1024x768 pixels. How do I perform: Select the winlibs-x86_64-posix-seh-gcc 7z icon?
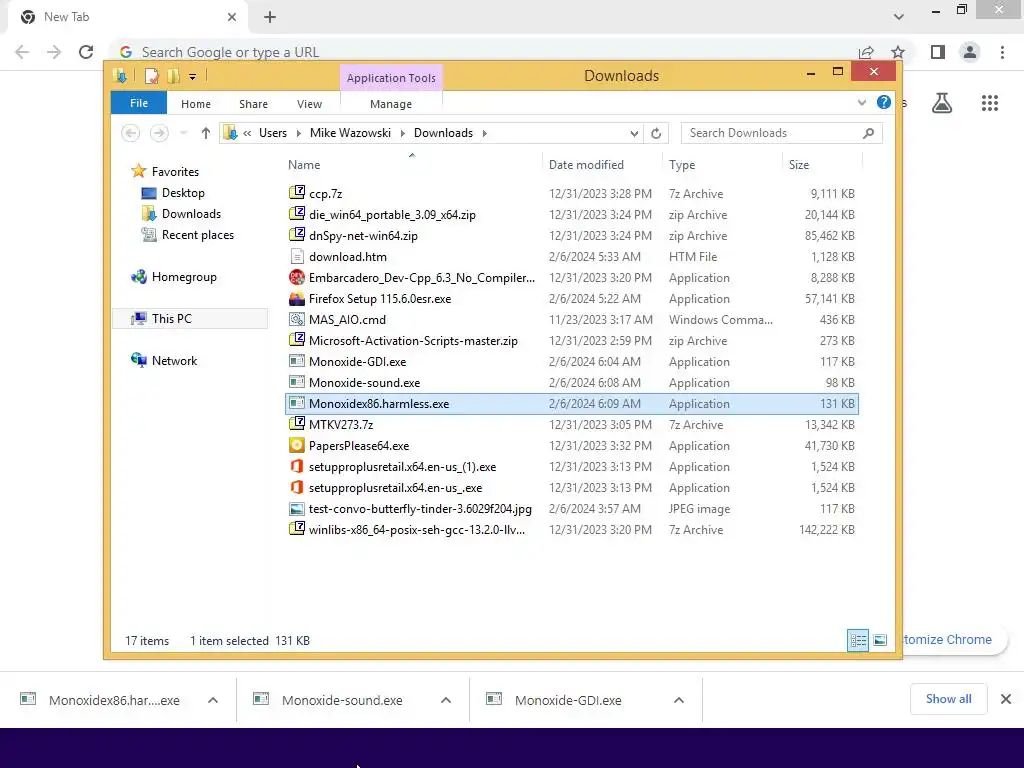coord(296,530)
